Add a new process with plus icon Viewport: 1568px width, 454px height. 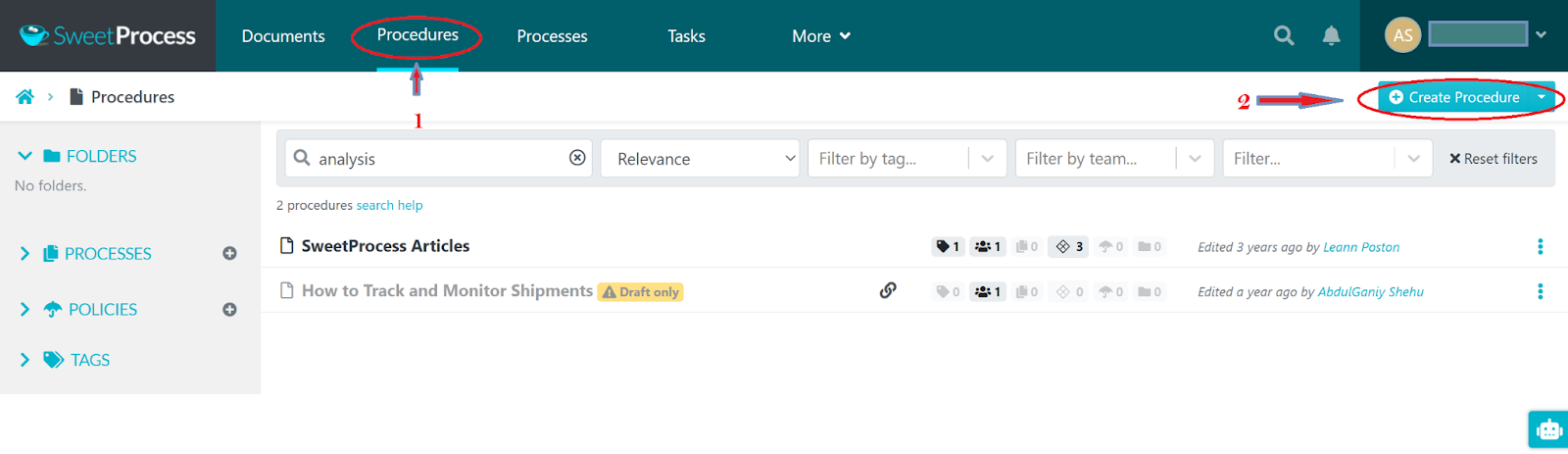click(229, 253)
